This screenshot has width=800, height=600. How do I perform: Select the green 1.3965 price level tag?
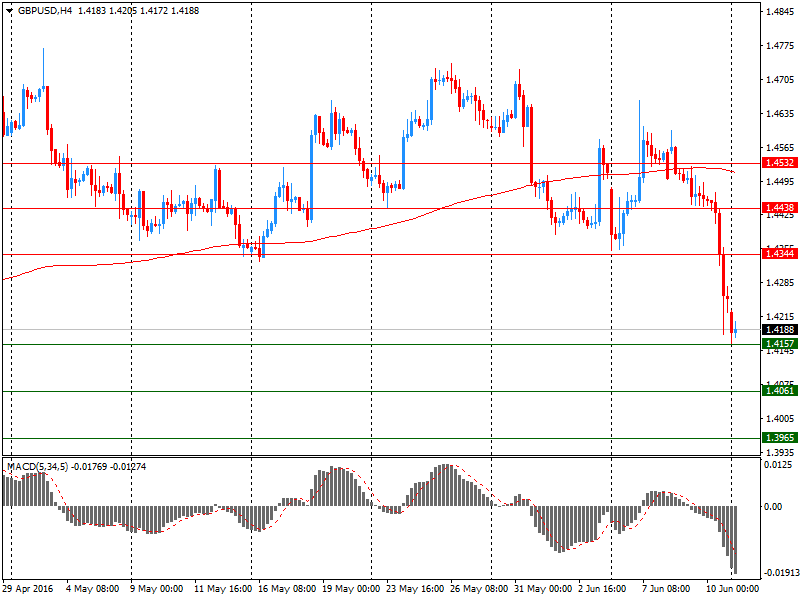point(779,438)
